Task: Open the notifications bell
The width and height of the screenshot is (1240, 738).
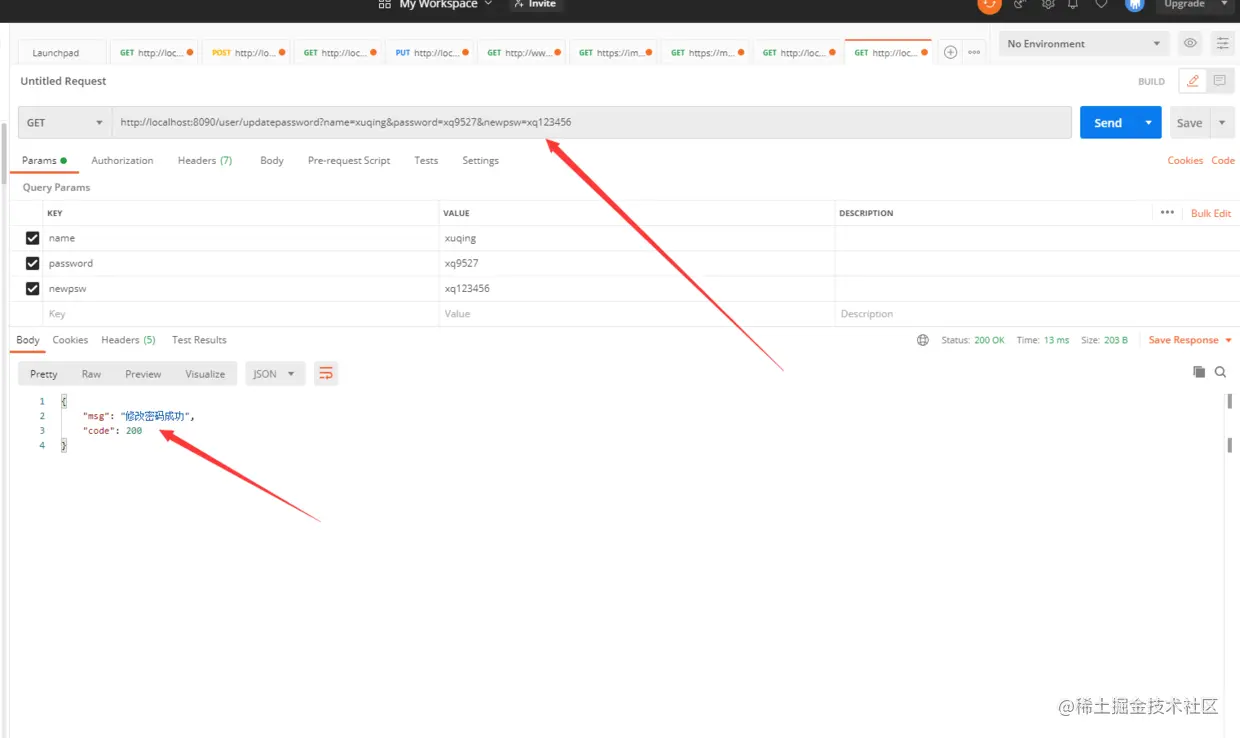Action: pos(1074,4)
